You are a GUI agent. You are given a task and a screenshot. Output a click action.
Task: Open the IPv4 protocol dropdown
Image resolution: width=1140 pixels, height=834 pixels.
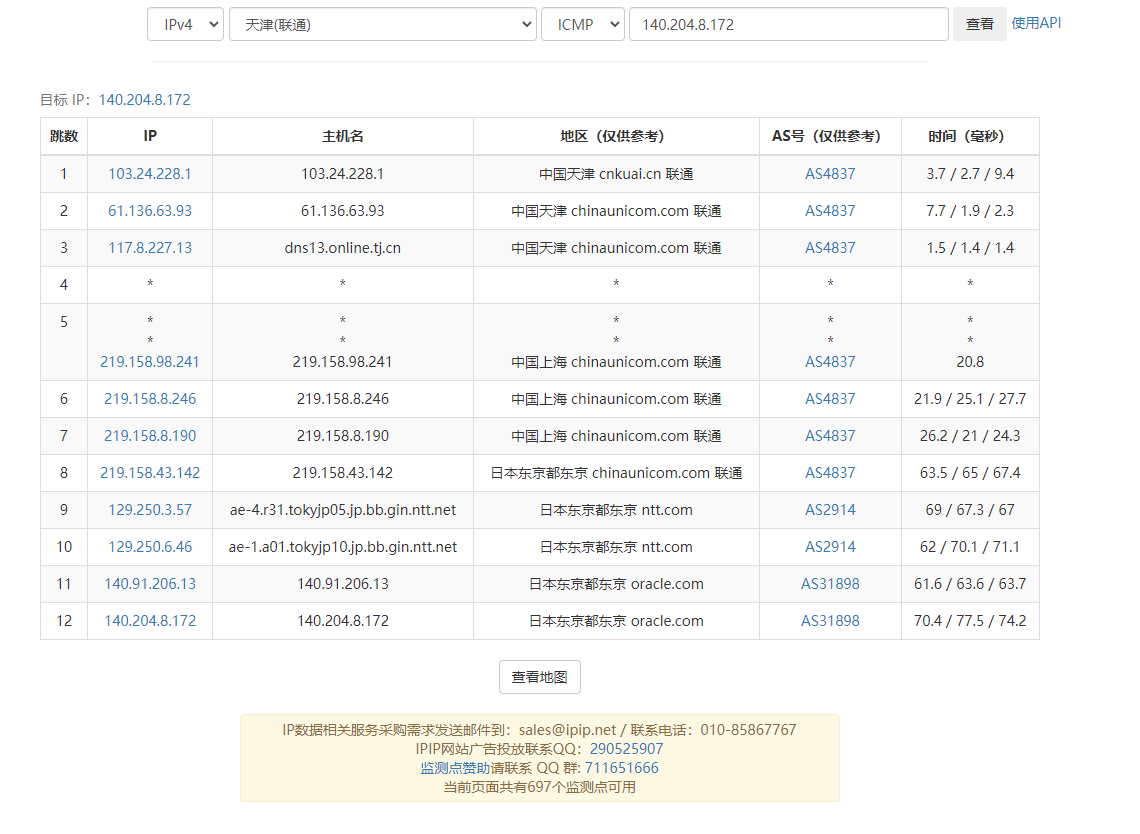(x=185, y=24)
